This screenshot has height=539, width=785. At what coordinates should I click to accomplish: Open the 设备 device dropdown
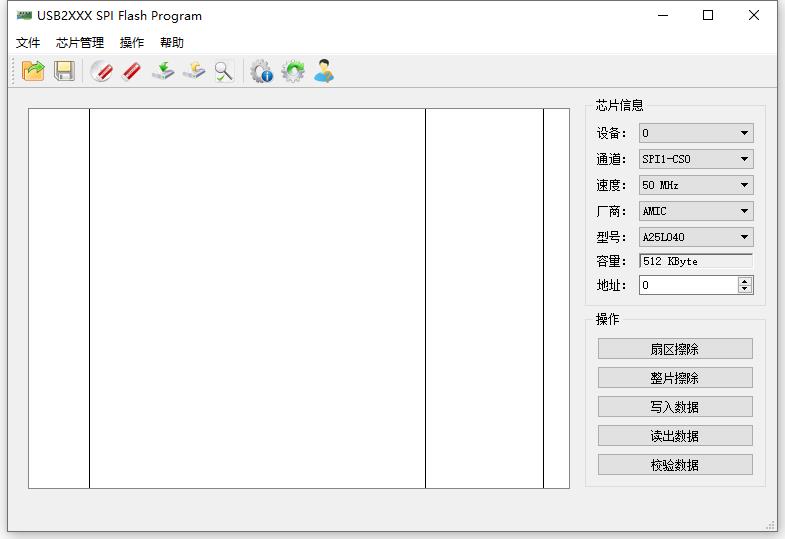(x=696, y=133)
